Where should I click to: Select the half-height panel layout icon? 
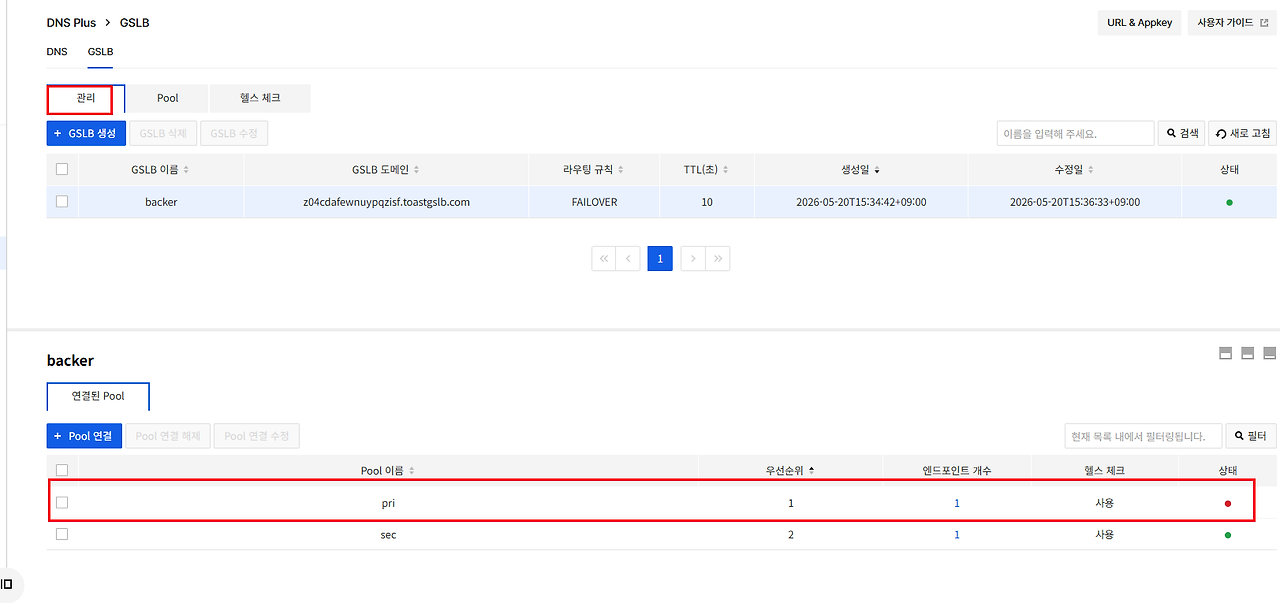[1247, 353]
